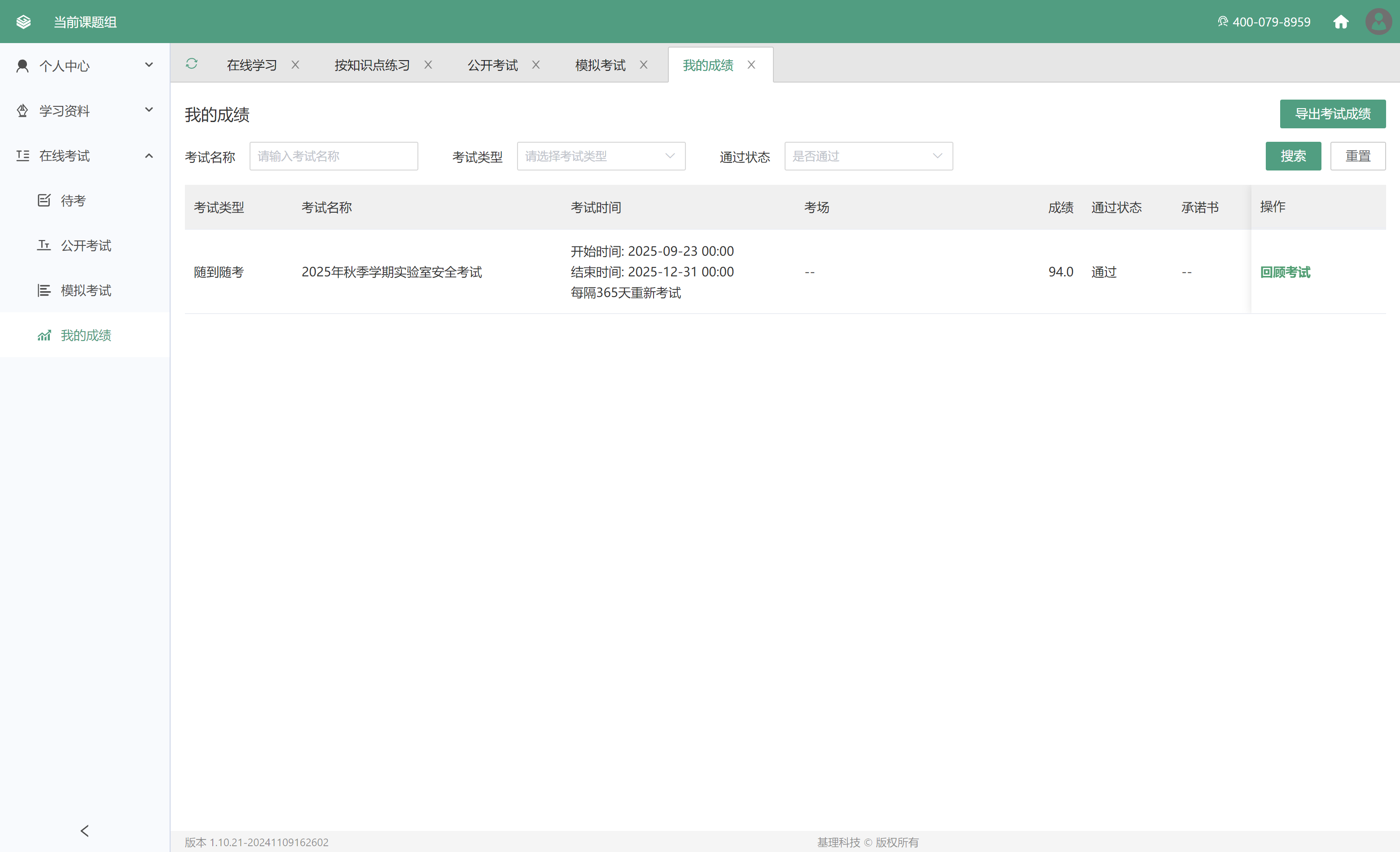
Task: Expand the 学习资料 menu
Action: pyautogui.click(x=85, y=111)
